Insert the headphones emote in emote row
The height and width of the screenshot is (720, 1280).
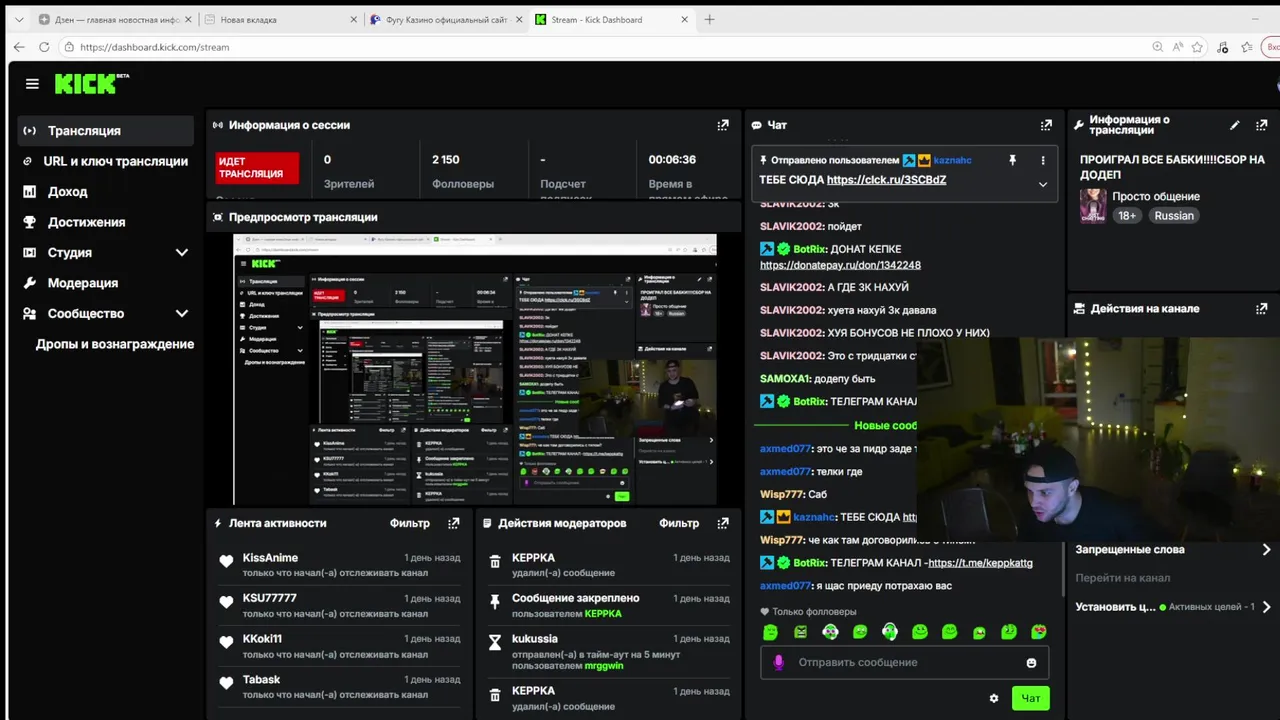point(890,632)
